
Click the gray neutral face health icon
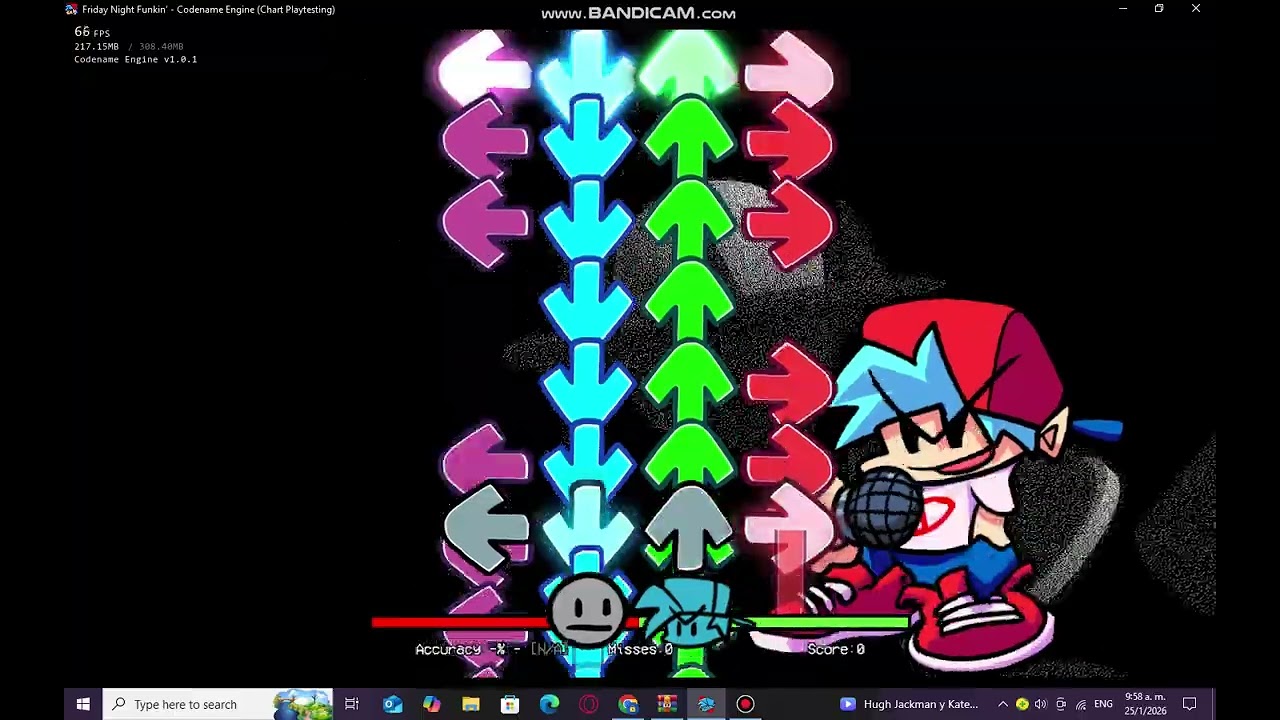[x=587, y=608]
